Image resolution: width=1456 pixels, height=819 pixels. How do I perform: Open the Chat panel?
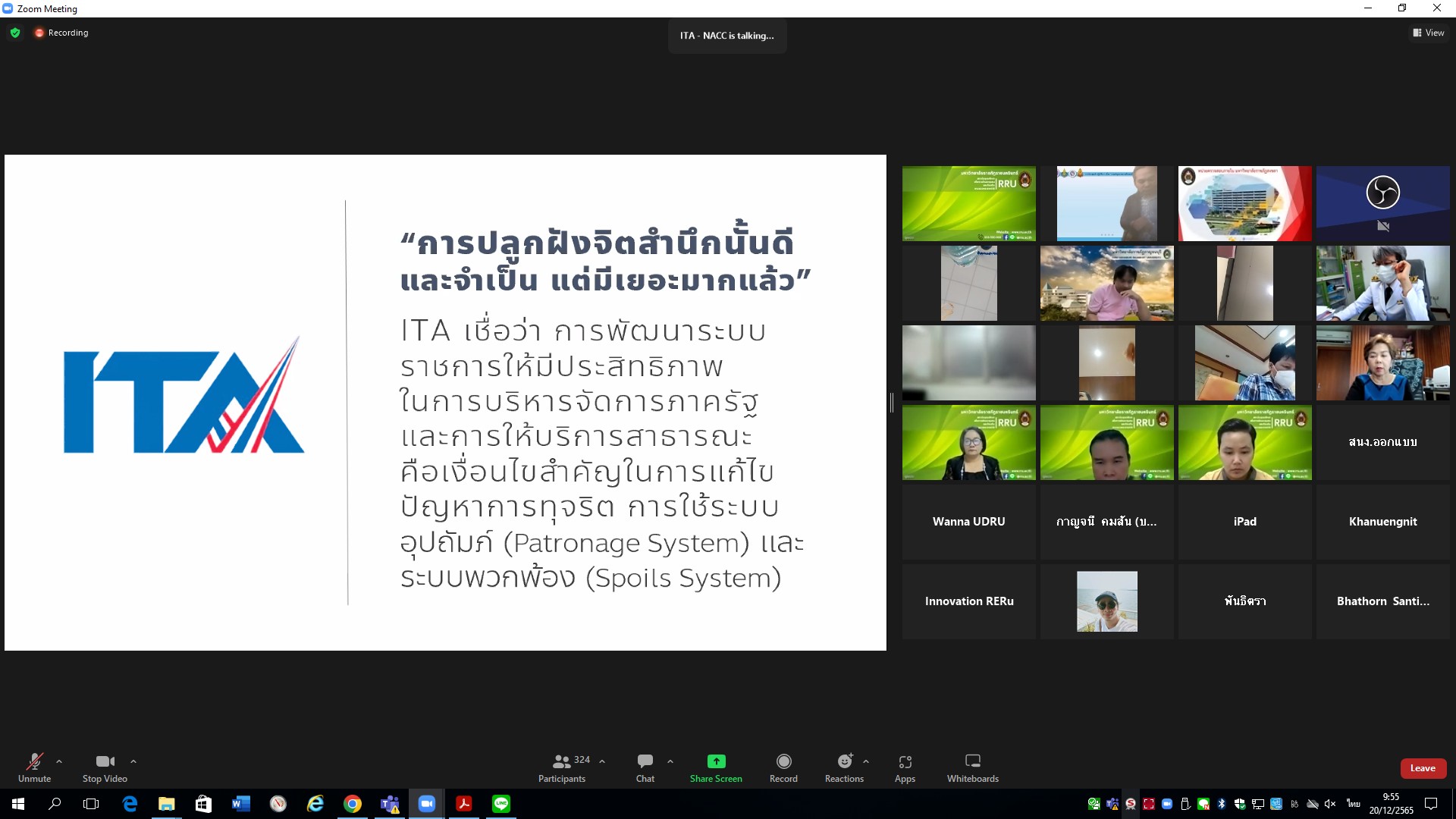[x=645, y=767]
